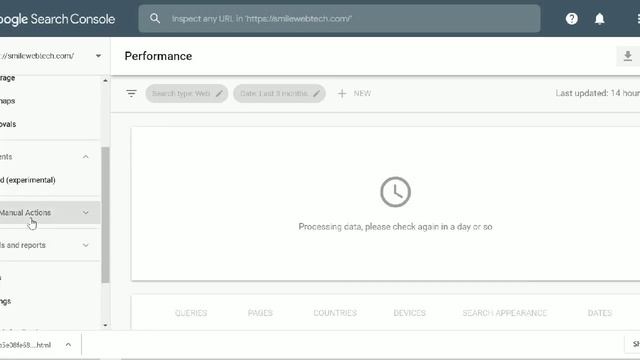The image size is (640, 360).
Task: Click the Date: Last 3 months chip
Action: click(x=279, y=93)
